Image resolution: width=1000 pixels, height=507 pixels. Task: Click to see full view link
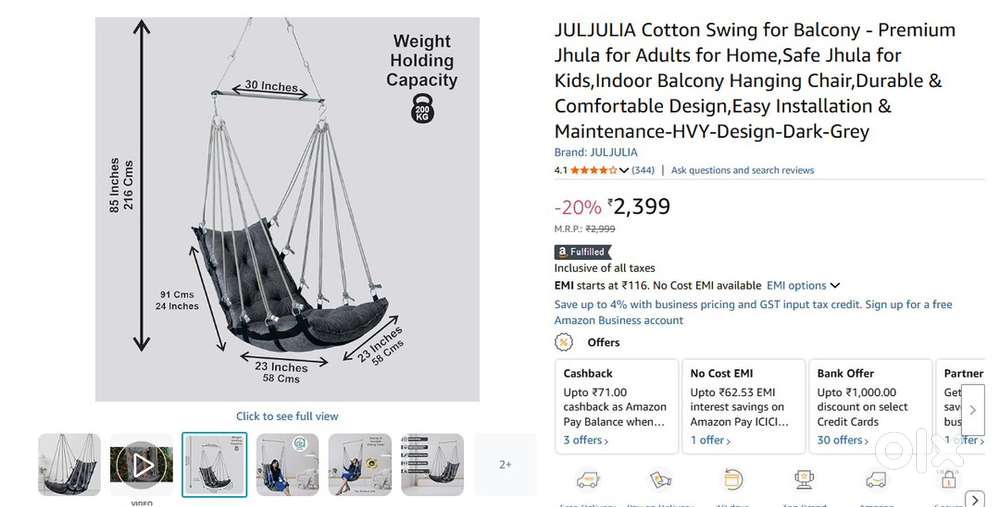(287, 416)
